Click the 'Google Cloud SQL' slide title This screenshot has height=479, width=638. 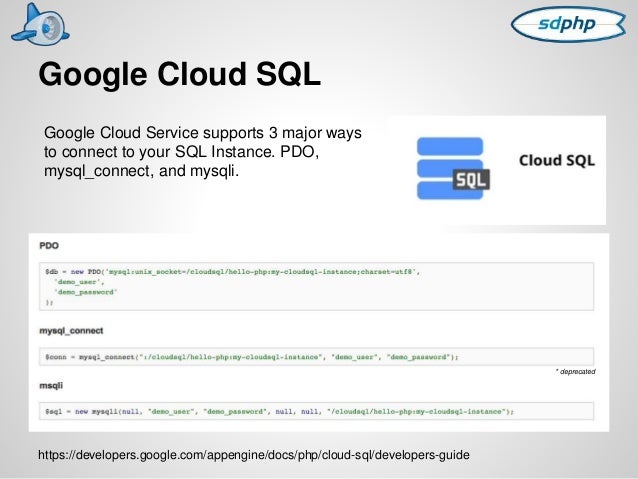pos(179,75)
